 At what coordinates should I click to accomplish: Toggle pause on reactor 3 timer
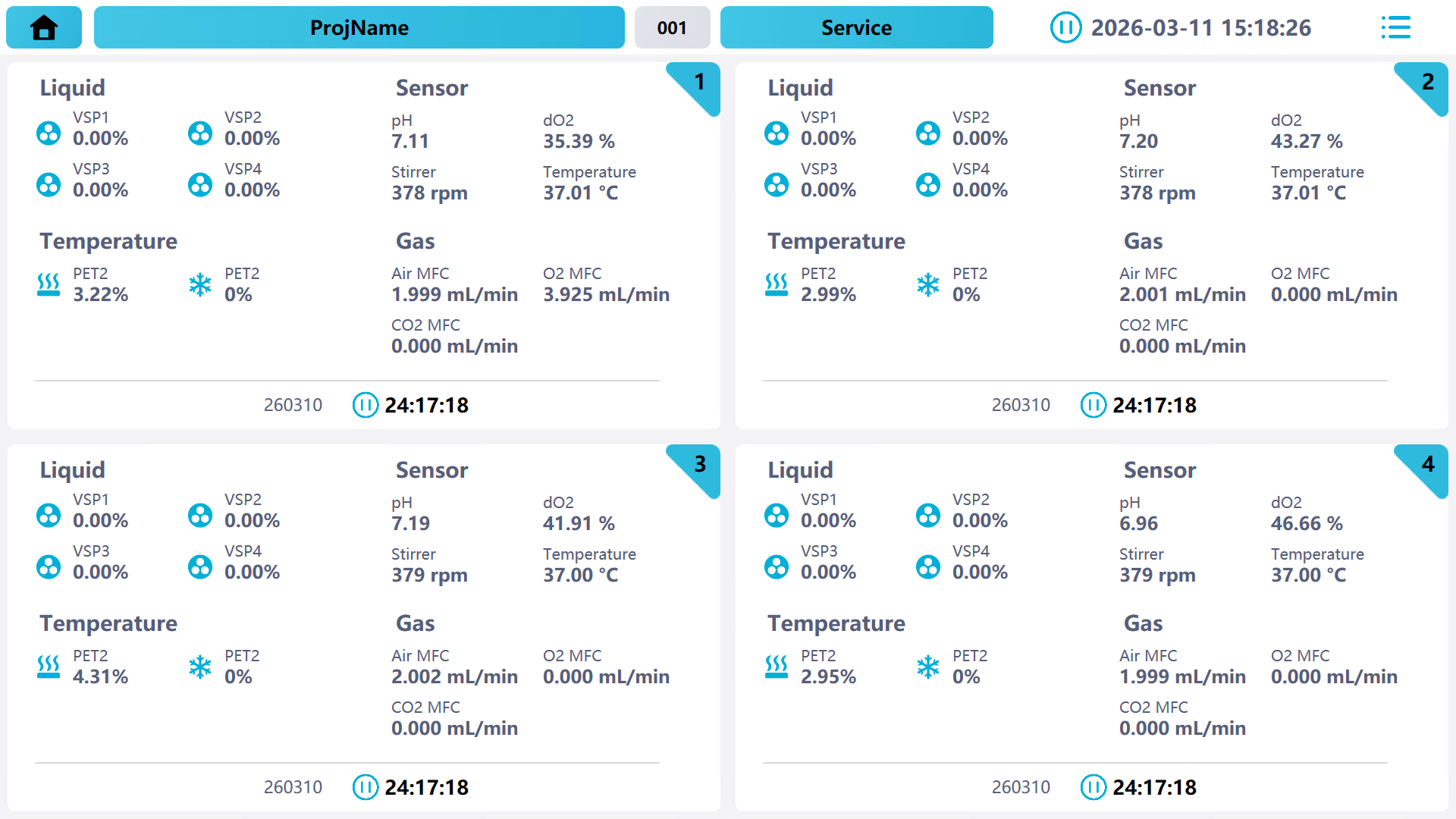click(365, 787)
